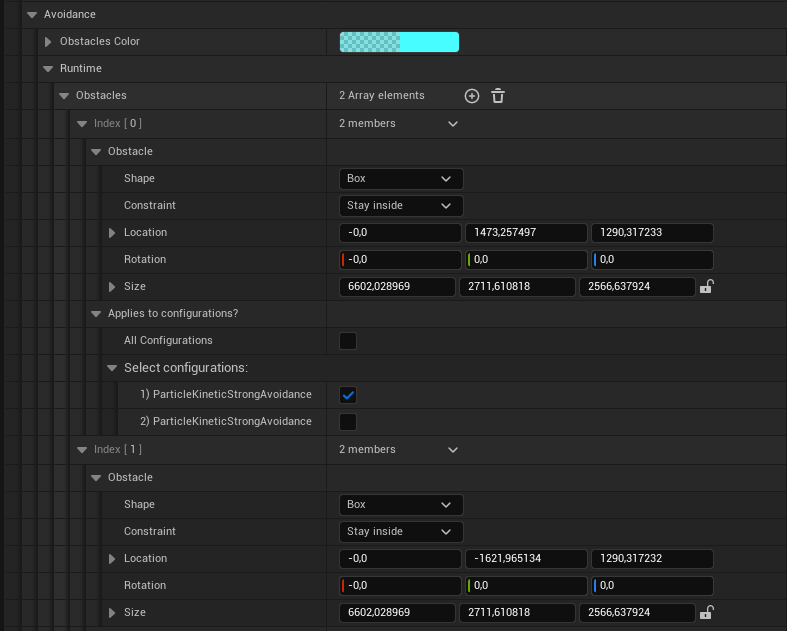Click Index 0 Size X field 6602,028969
This screenshot has width=787, height=631.
tap(397, 287)
